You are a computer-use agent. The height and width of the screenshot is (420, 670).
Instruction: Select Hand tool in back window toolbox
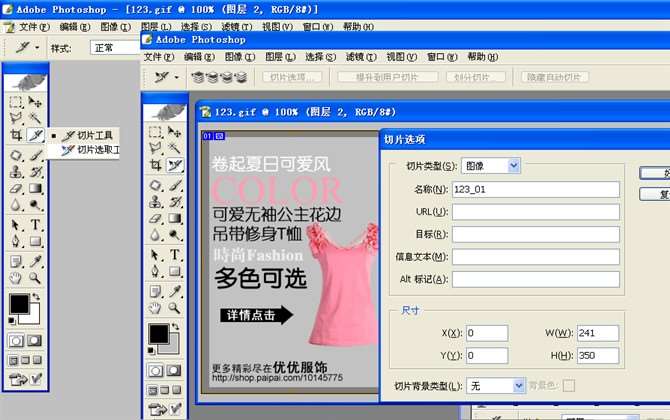tap(16, 279)
